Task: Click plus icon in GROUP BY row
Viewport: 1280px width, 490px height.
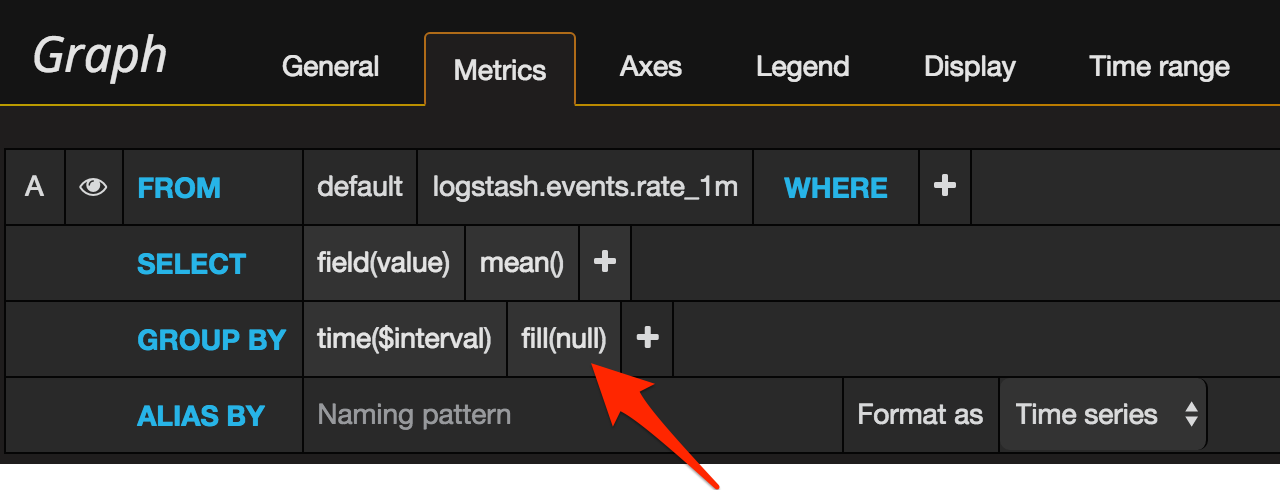Action: pyautogui.click(x=648, y=339)
